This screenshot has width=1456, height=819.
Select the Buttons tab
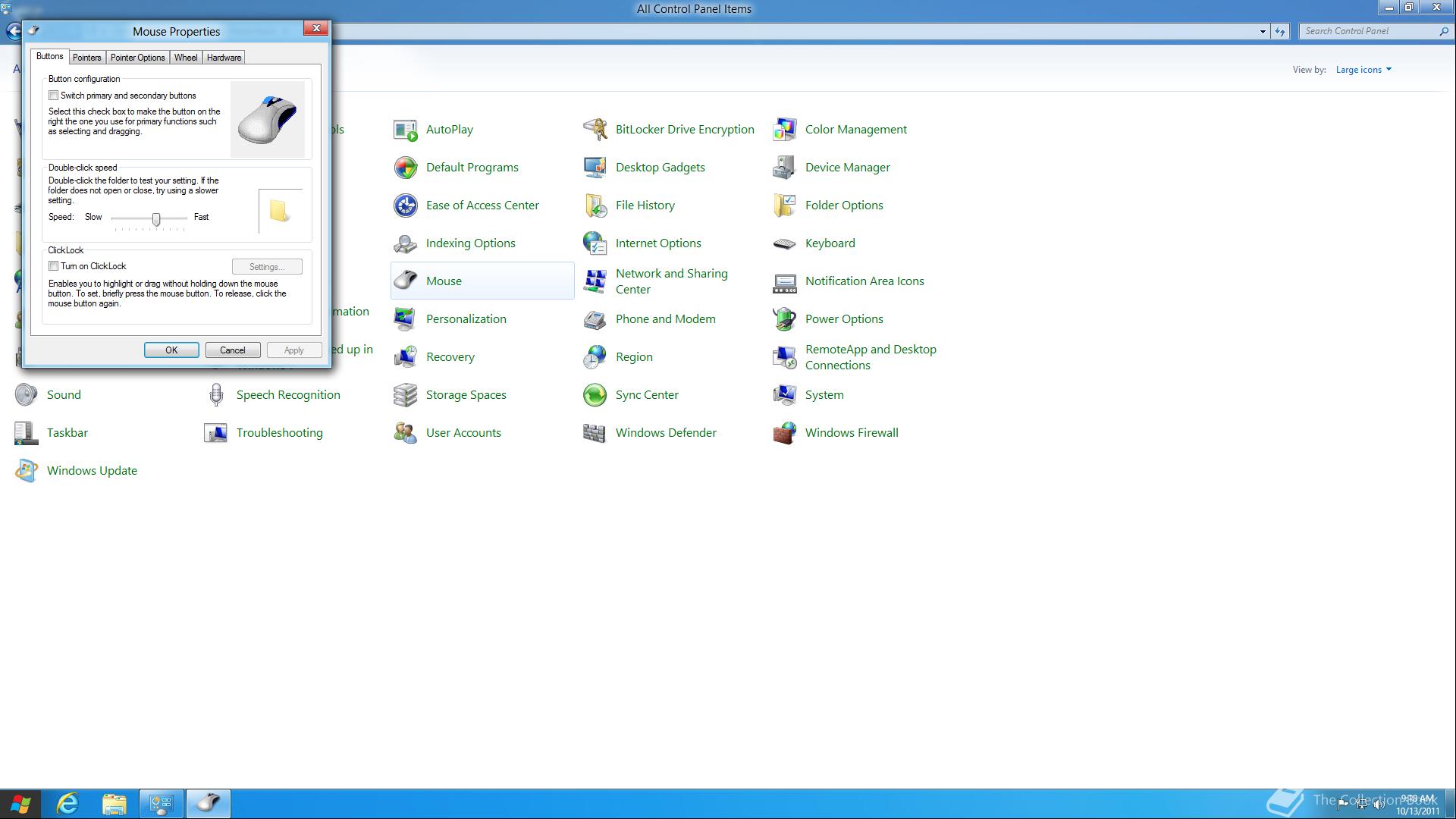(x=50, y=57)
